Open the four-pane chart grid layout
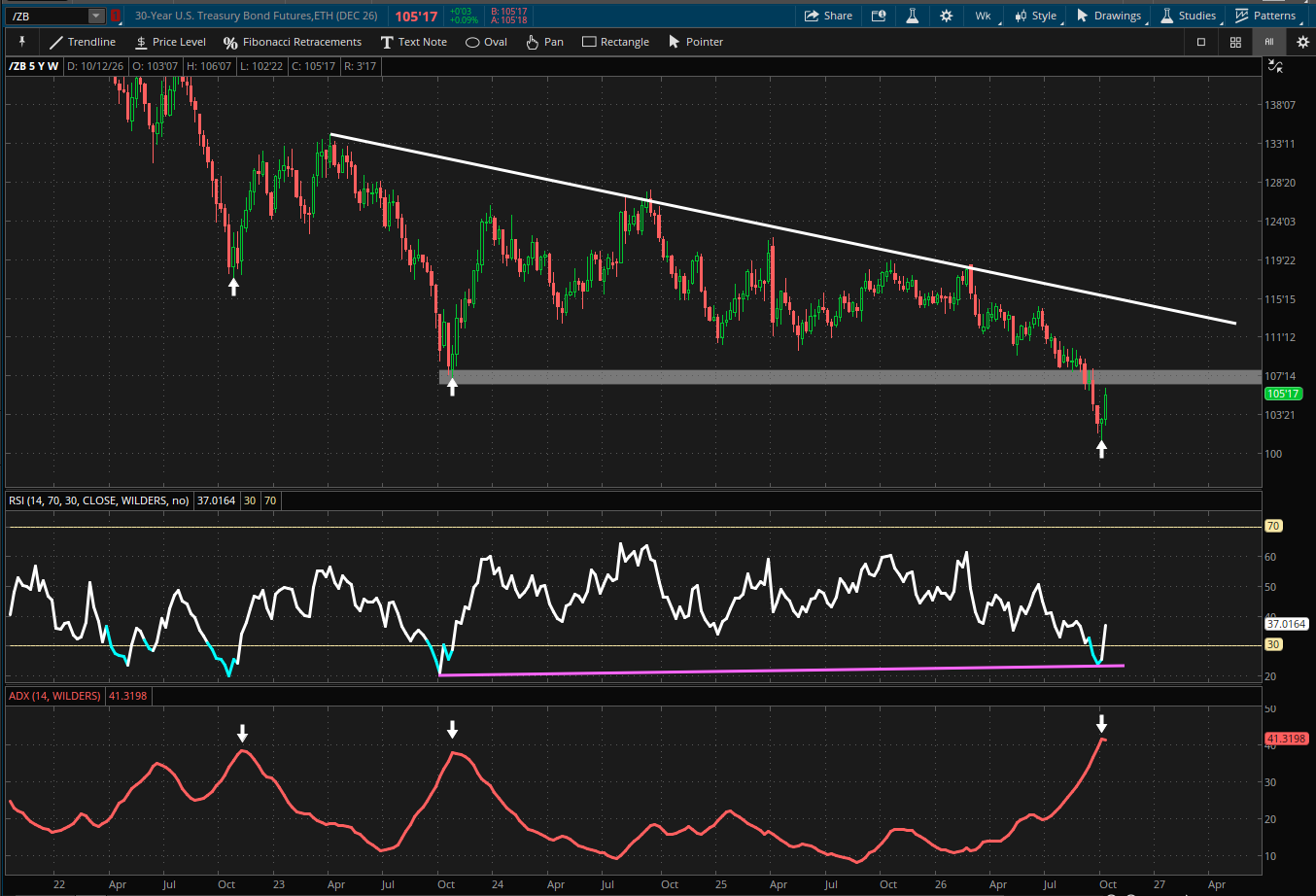Screen dimensions: 1316x896 1235,42
